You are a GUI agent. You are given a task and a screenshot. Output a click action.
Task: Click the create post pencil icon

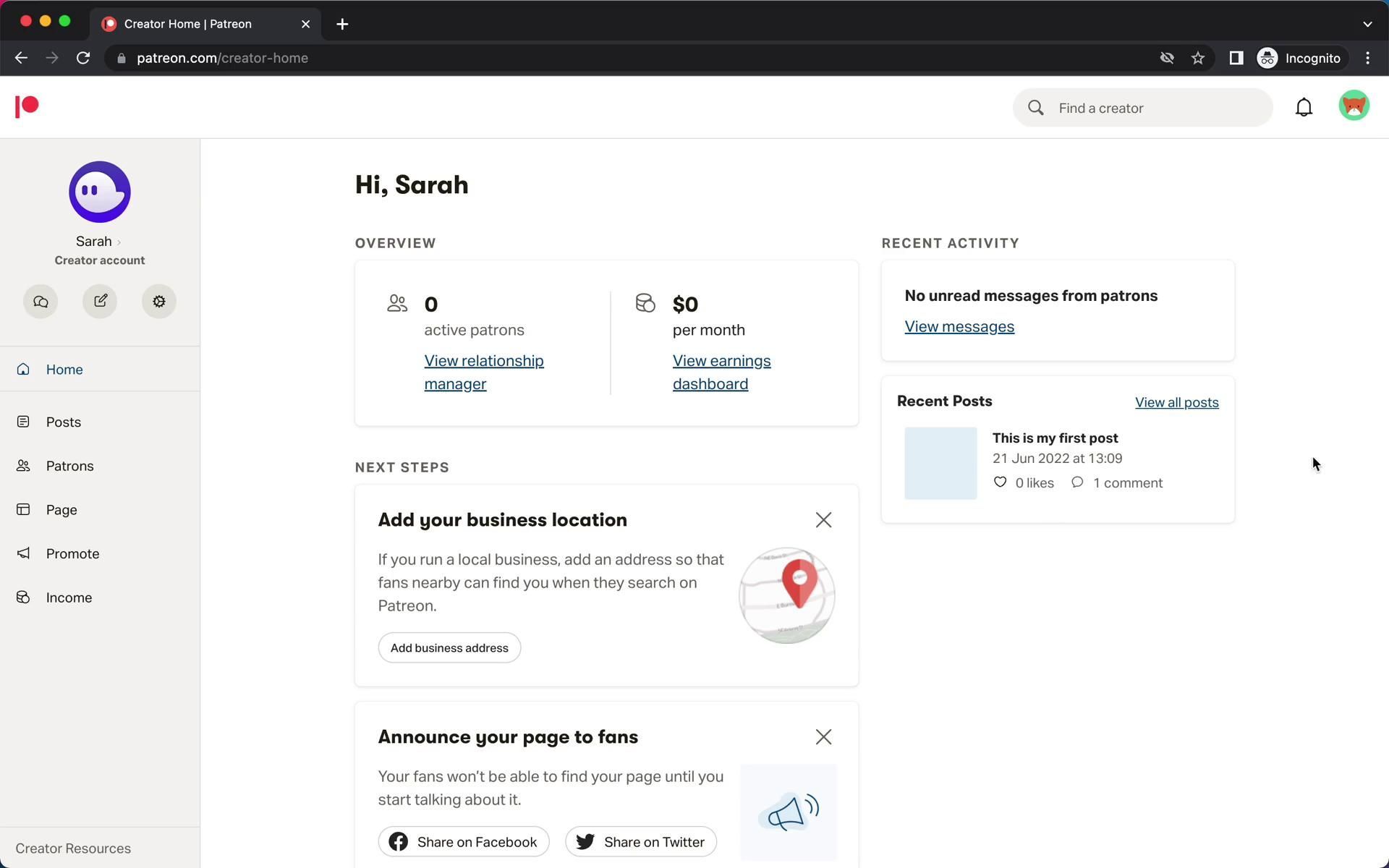[x=100, y=302]
